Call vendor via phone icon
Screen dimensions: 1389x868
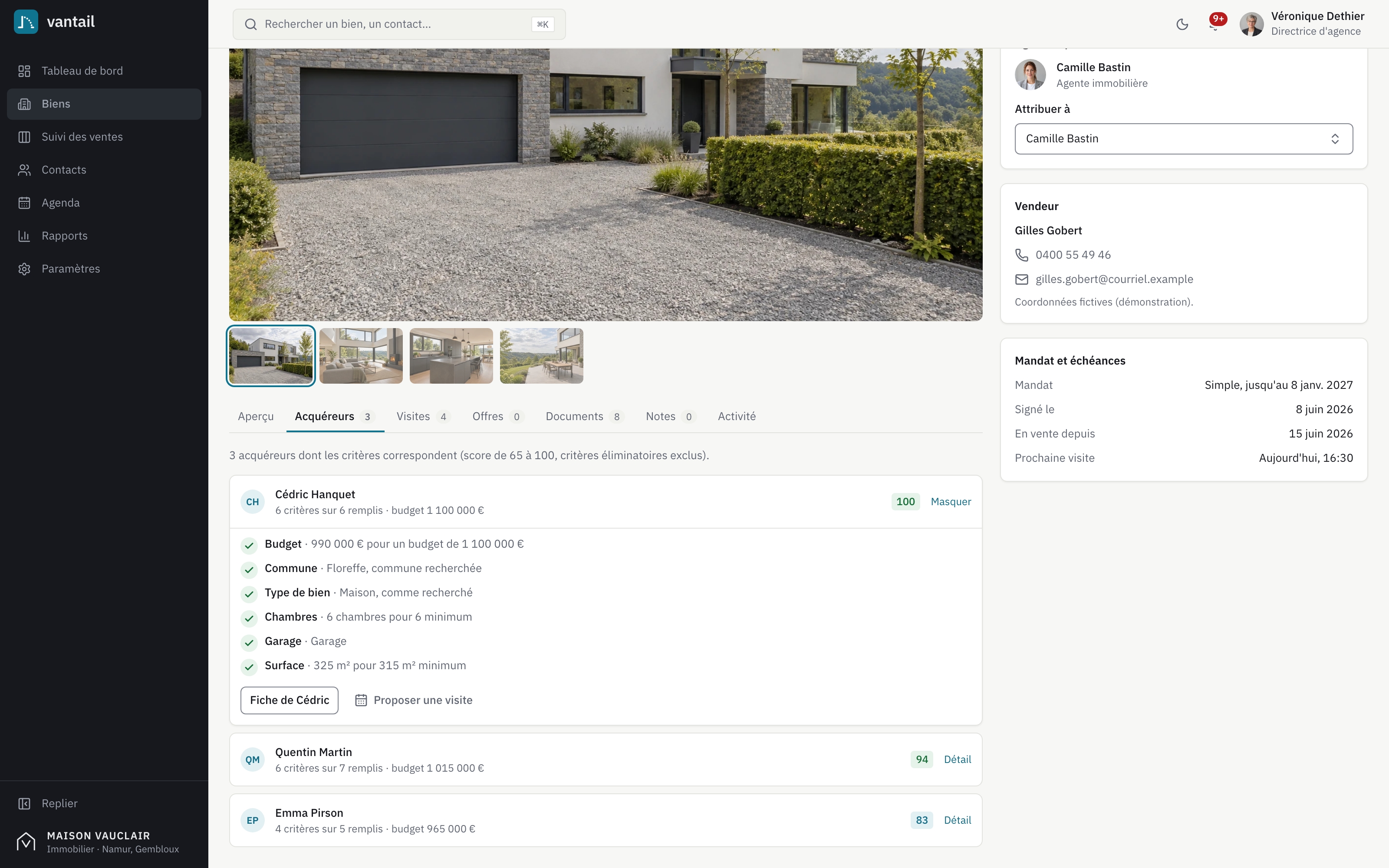click(1022, 255)
